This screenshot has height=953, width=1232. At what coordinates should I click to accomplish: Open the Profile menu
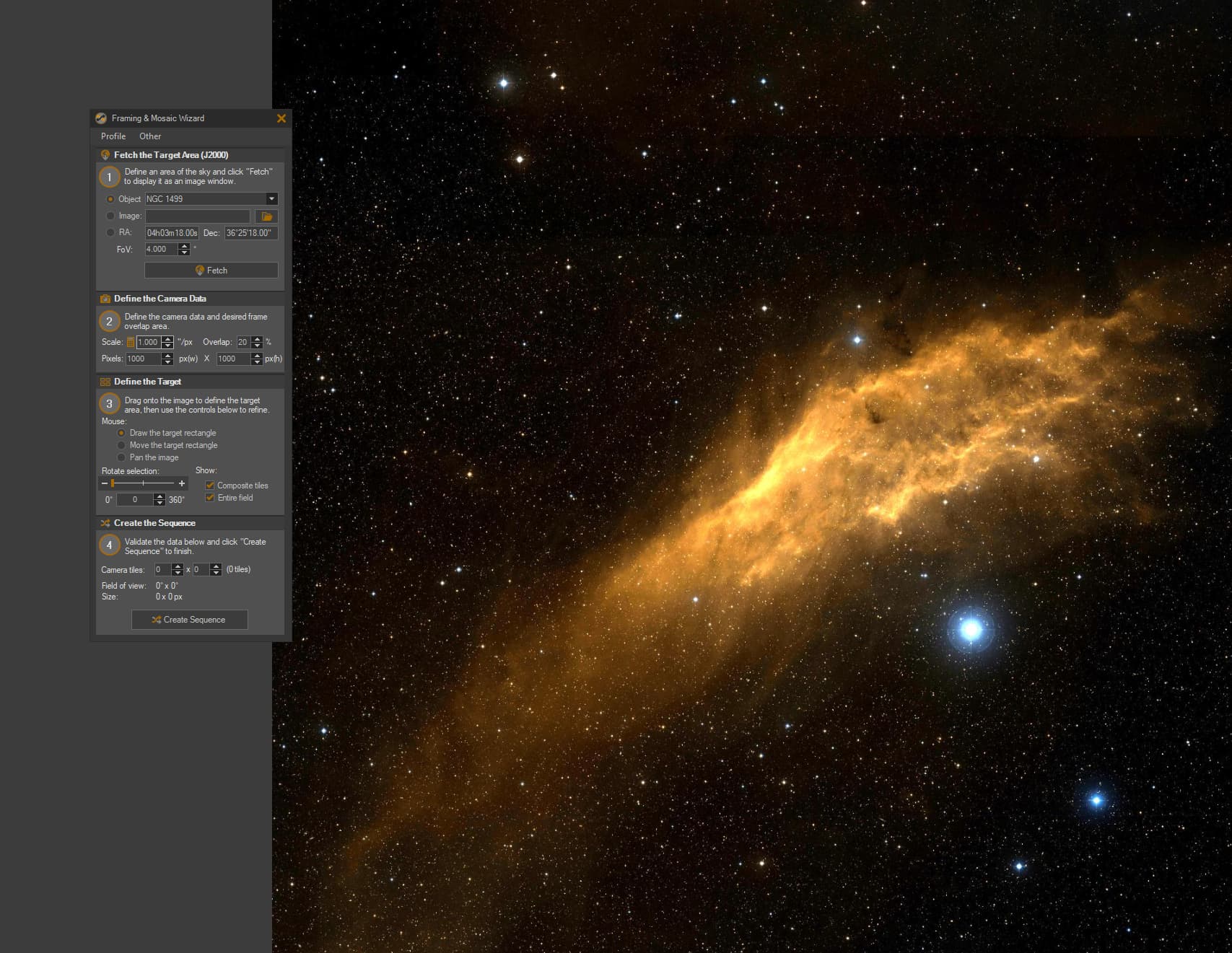coord(113,136)
